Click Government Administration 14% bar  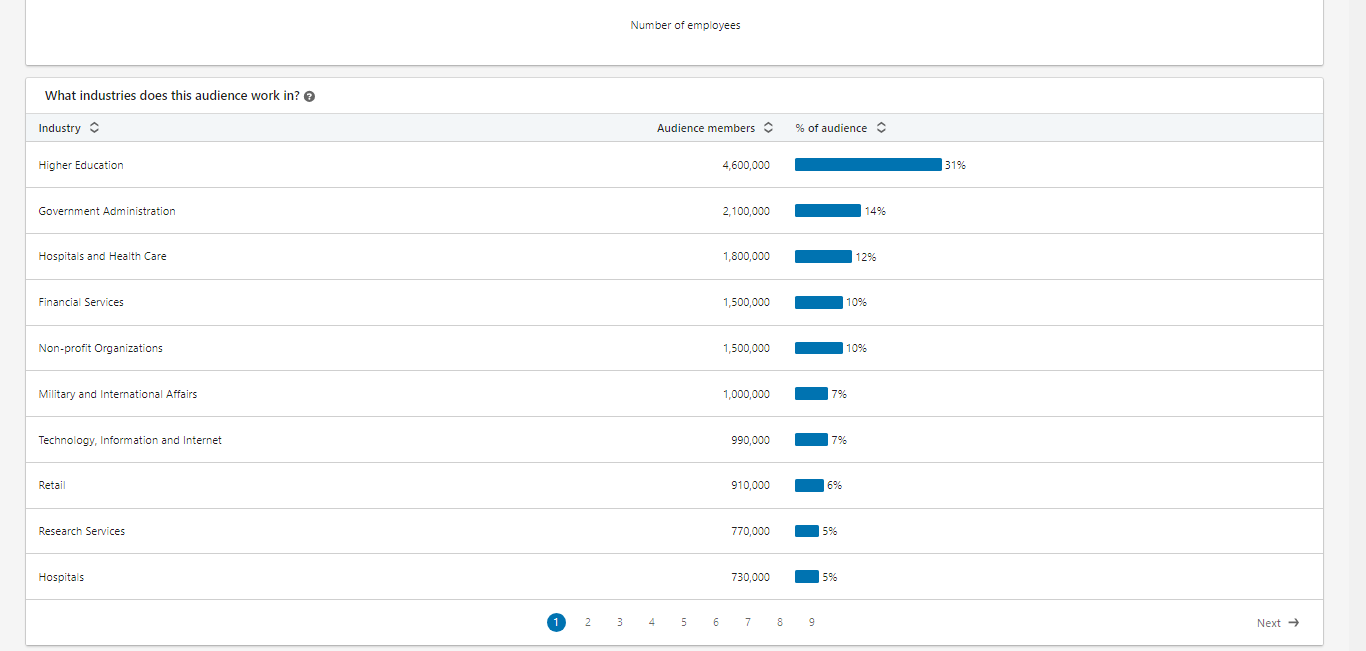[x=827, y=211]
